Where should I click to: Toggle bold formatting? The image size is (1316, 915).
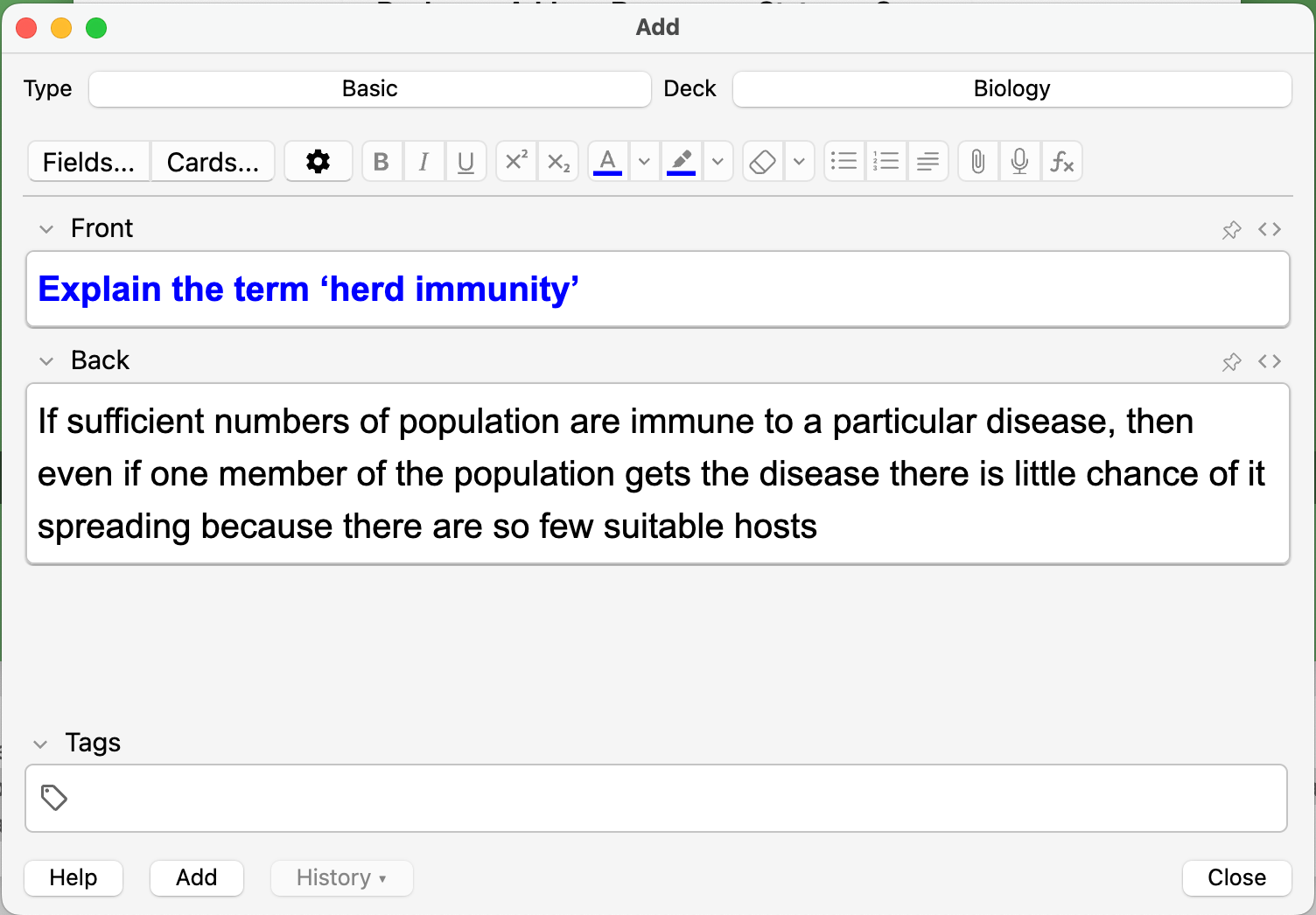[381, 162]
